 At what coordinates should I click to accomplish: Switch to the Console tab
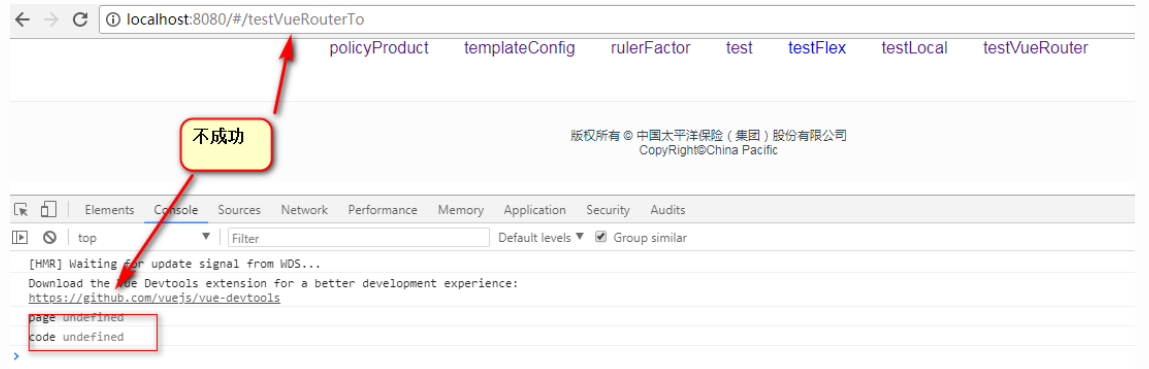point(176,210)
